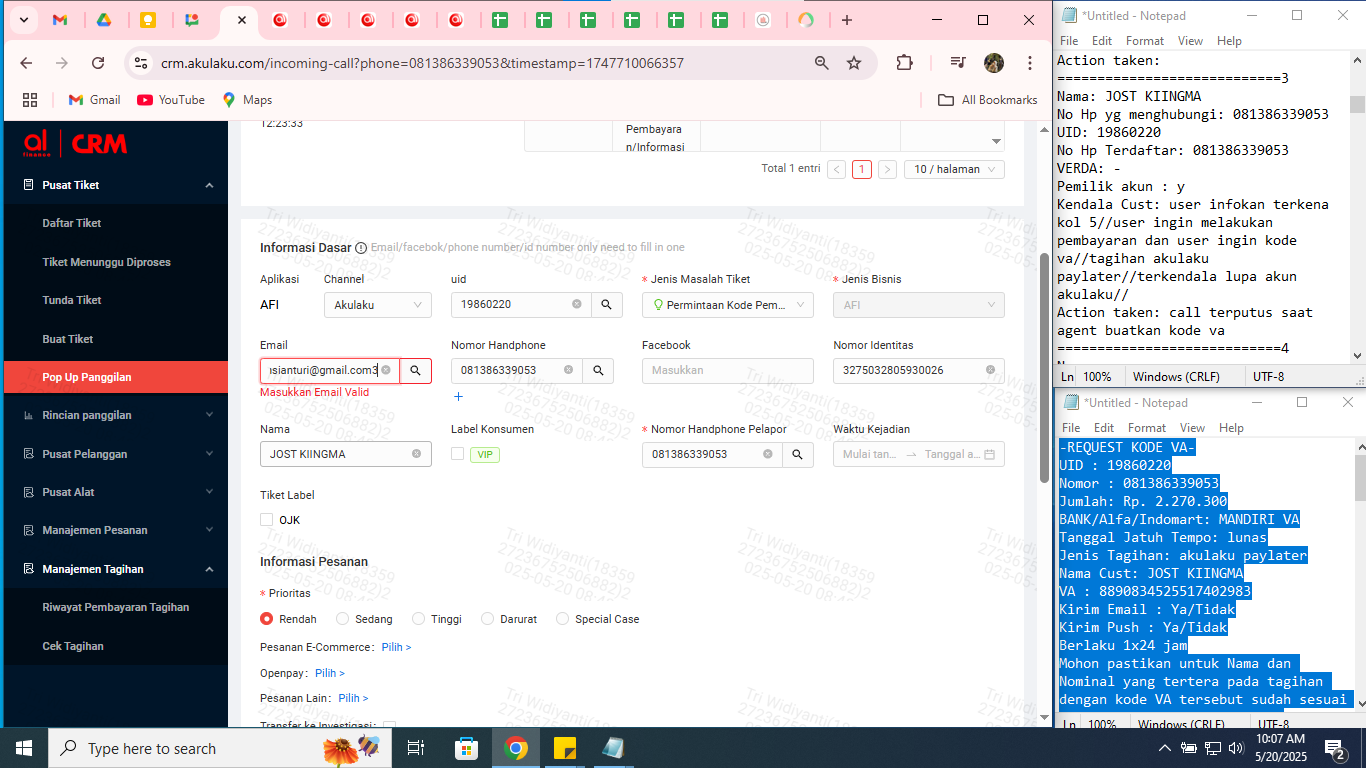Select the Rendah priority radio button
The image size is (1366, 768).
point(267,619)
